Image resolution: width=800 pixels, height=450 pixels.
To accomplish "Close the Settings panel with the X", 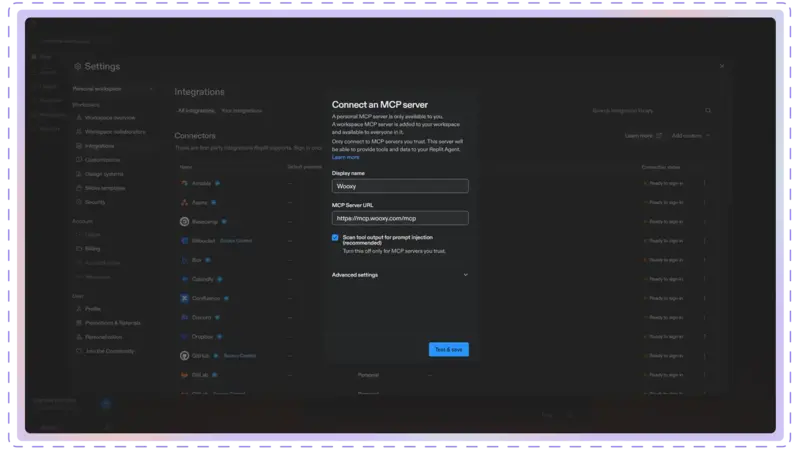I will tap(721, 66).
